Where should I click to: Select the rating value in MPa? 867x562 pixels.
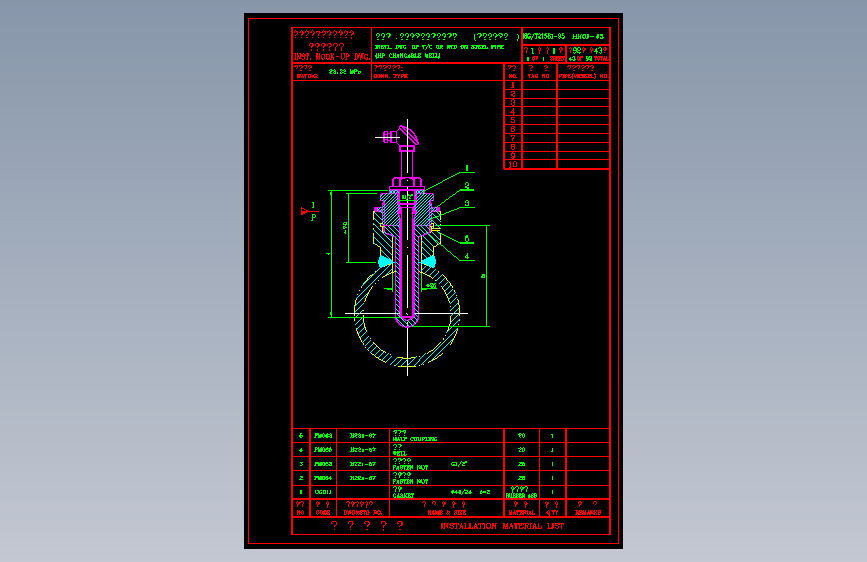(344, 72)
